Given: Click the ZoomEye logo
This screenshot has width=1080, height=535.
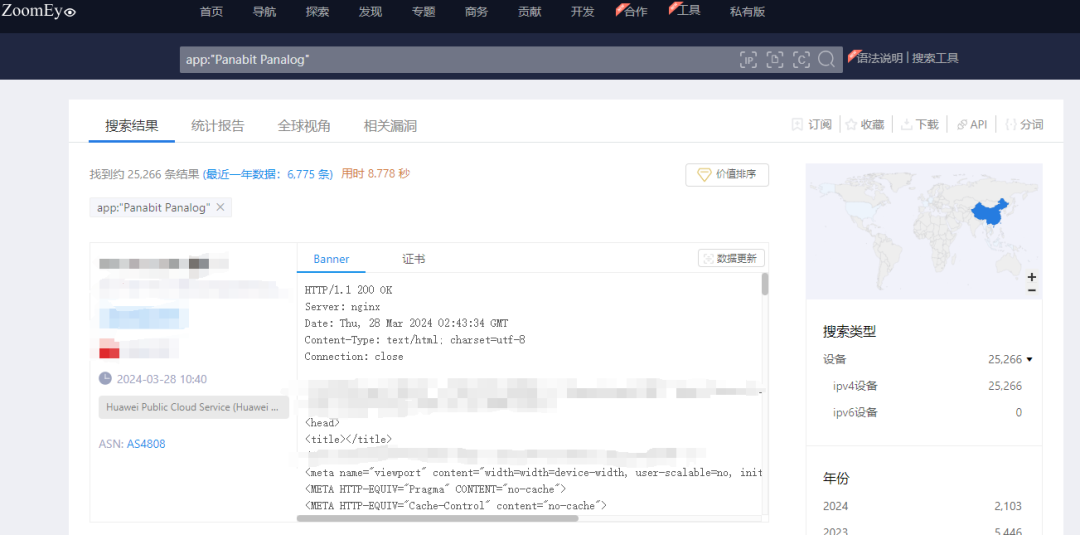Looking at the screenshot, I should [x=39, y=11].
